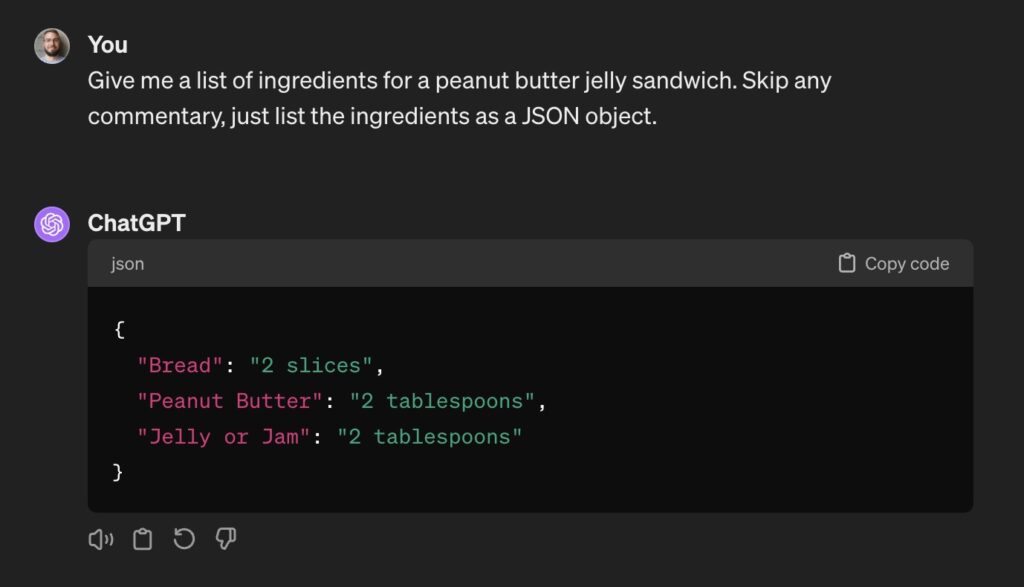The width and height of the screenshot is (1024, 587).
Task: Click the json language label
Action: [127, 264]
